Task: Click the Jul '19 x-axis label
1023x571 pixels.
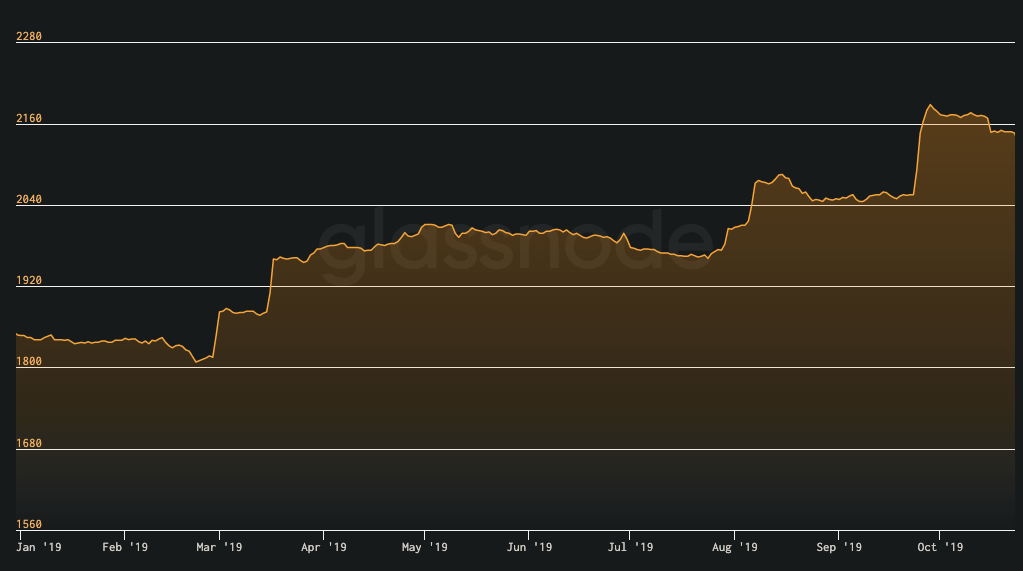Action: [x=630, y=547]
